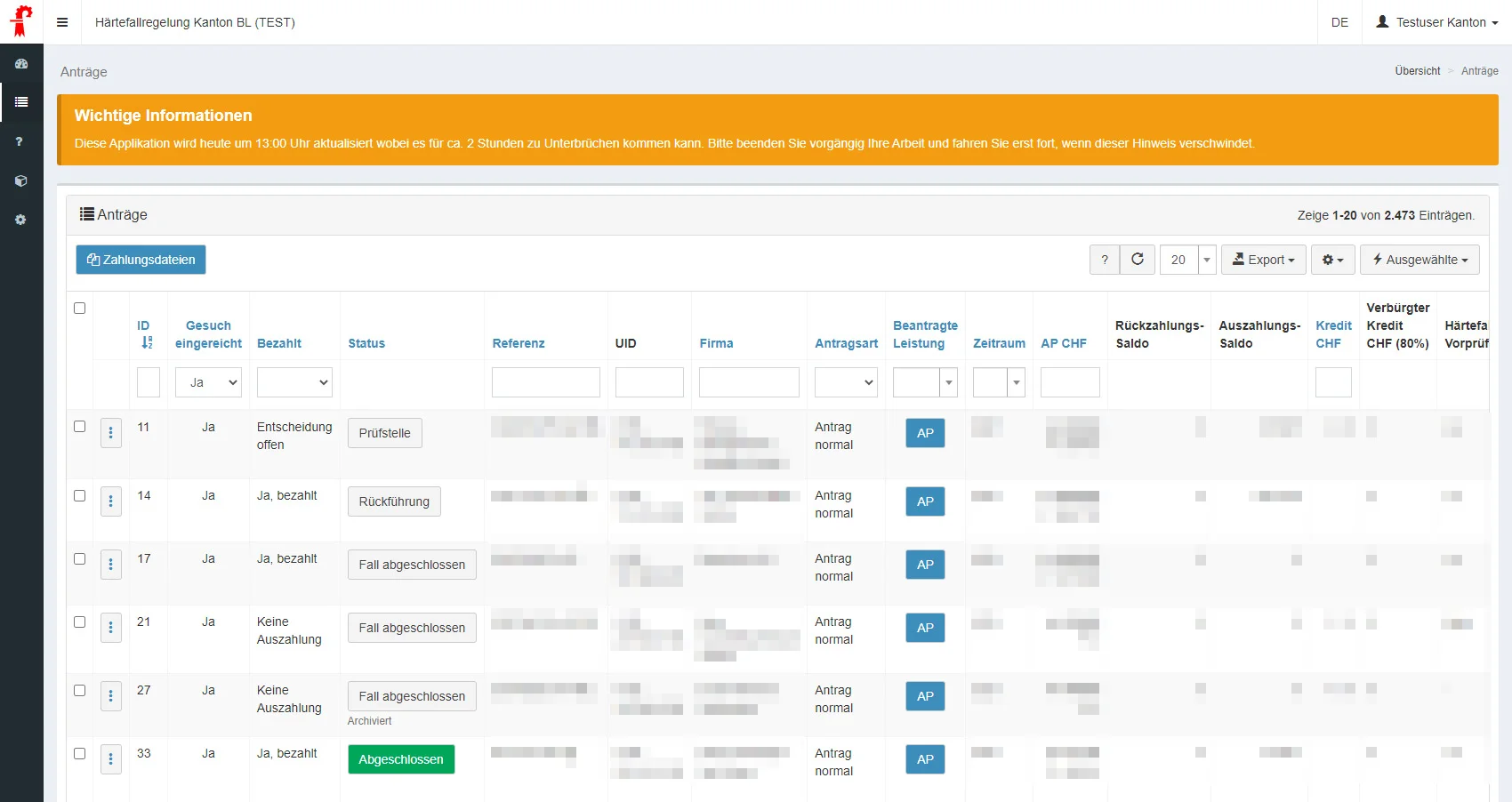Image resolution: width=1512 pixels, height=802 pixels.
Task: Sort by the Status column header
Action: pyautogui.click(x=366, y=343)
